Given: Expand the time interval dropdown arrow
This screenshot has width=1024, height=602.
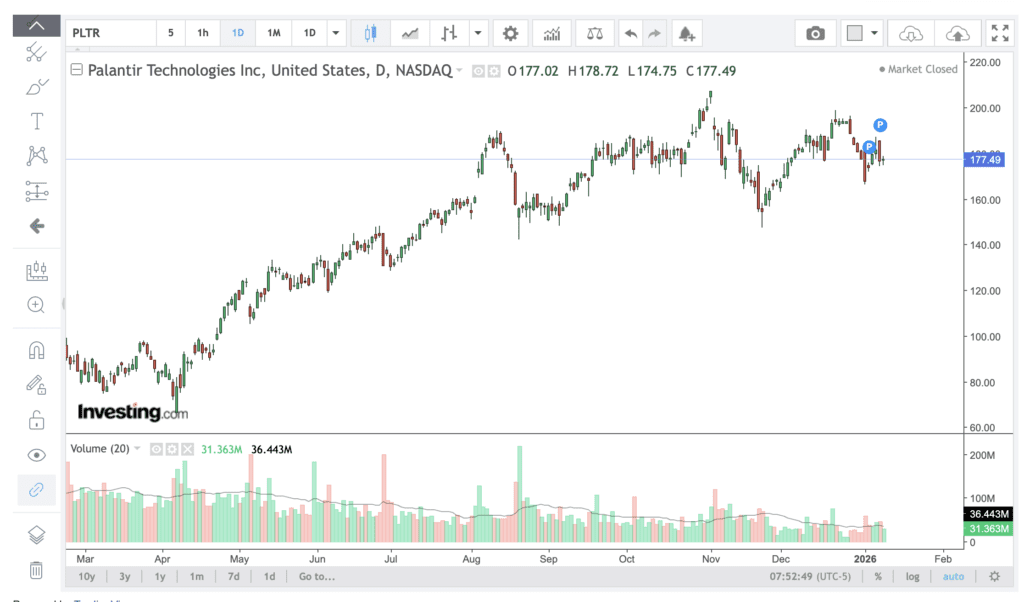Looking at the screenshot, I should pyautogui.click(x=336, y=33).
